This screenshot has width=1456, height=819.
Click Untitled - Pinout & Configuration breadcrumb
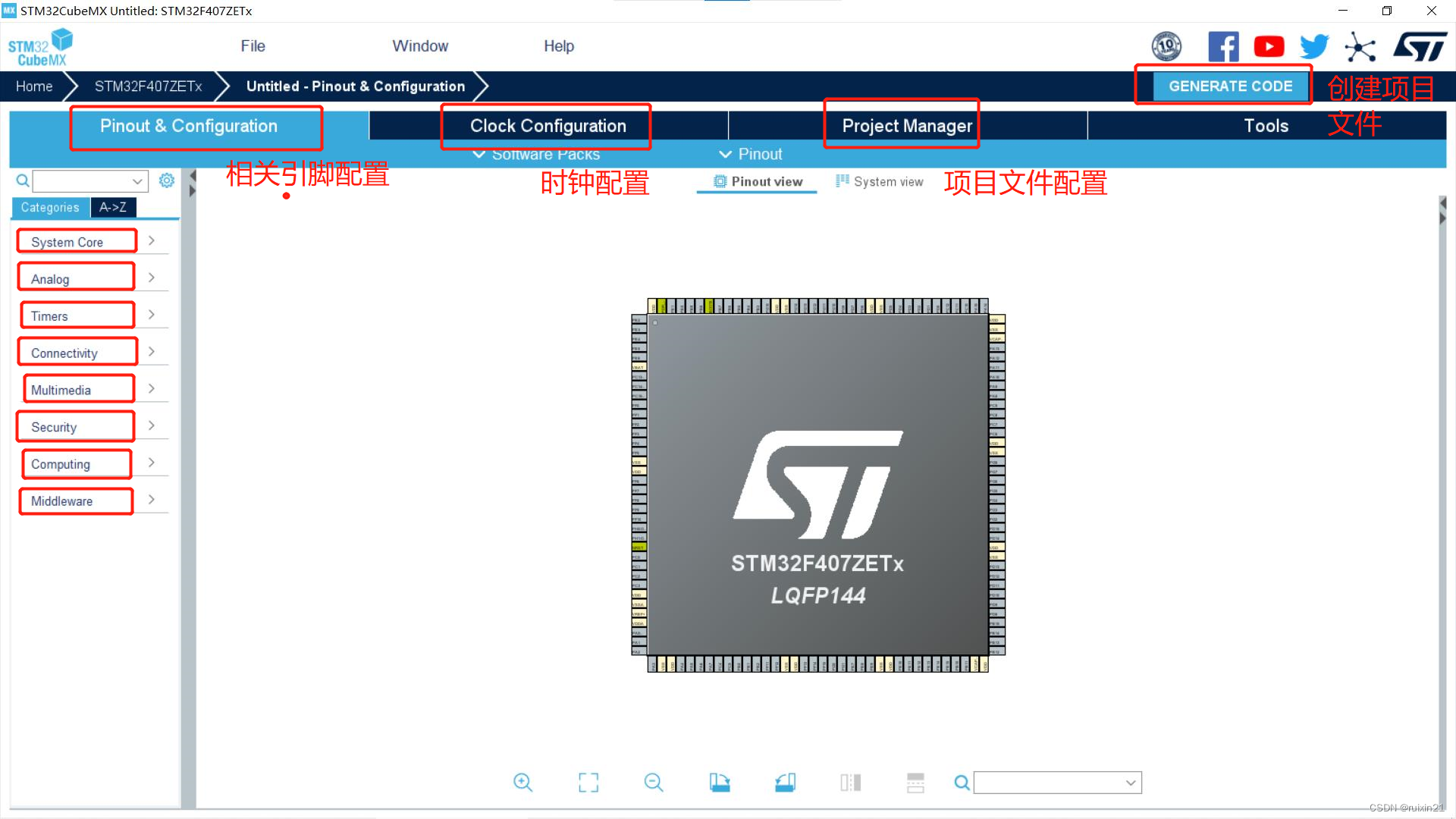pyautogui.click(x=356, y=86)
